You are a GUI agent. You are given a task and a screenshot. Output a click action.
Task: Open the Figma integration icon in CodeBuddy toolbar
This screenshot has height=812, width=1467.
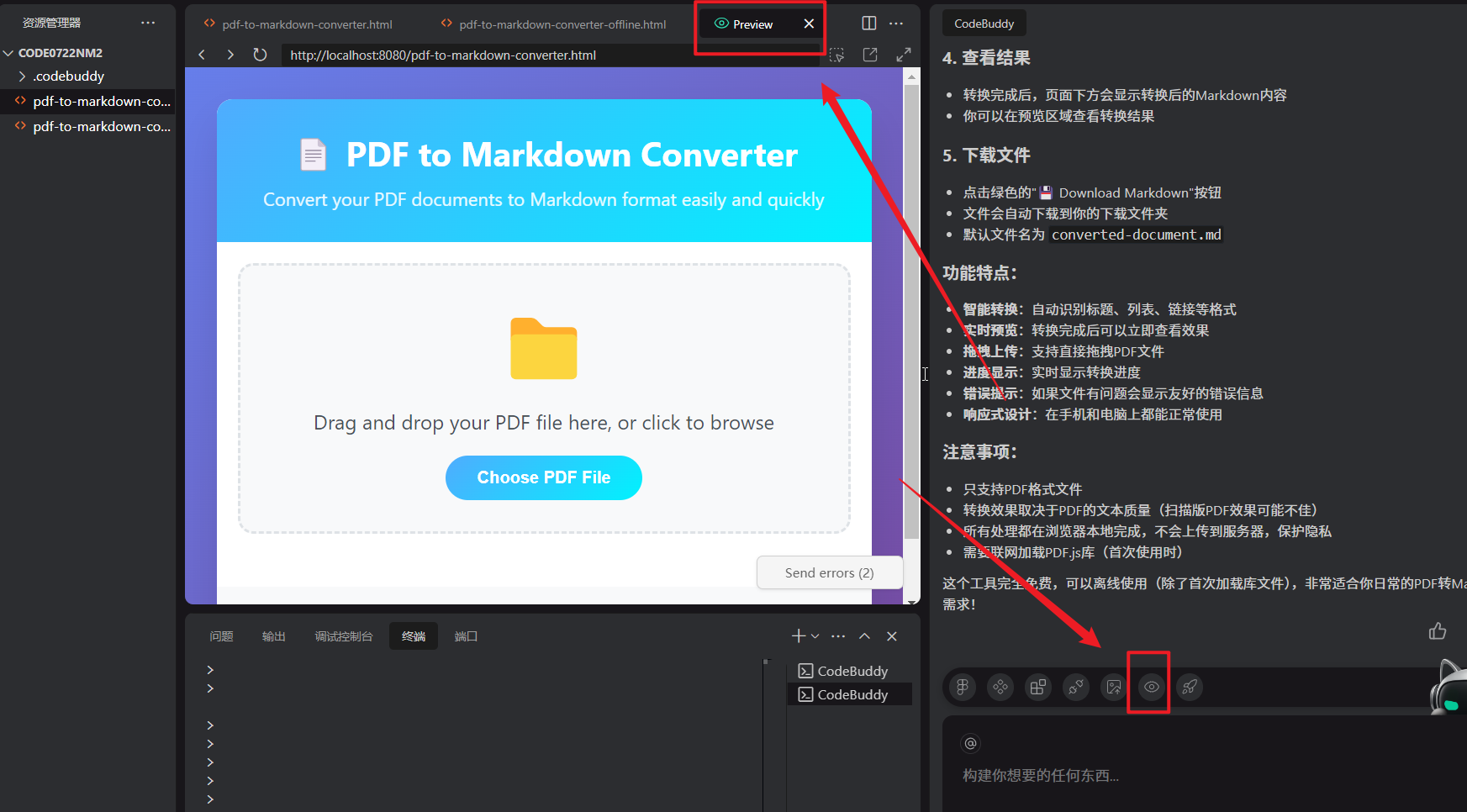click(x=963, y=687)
